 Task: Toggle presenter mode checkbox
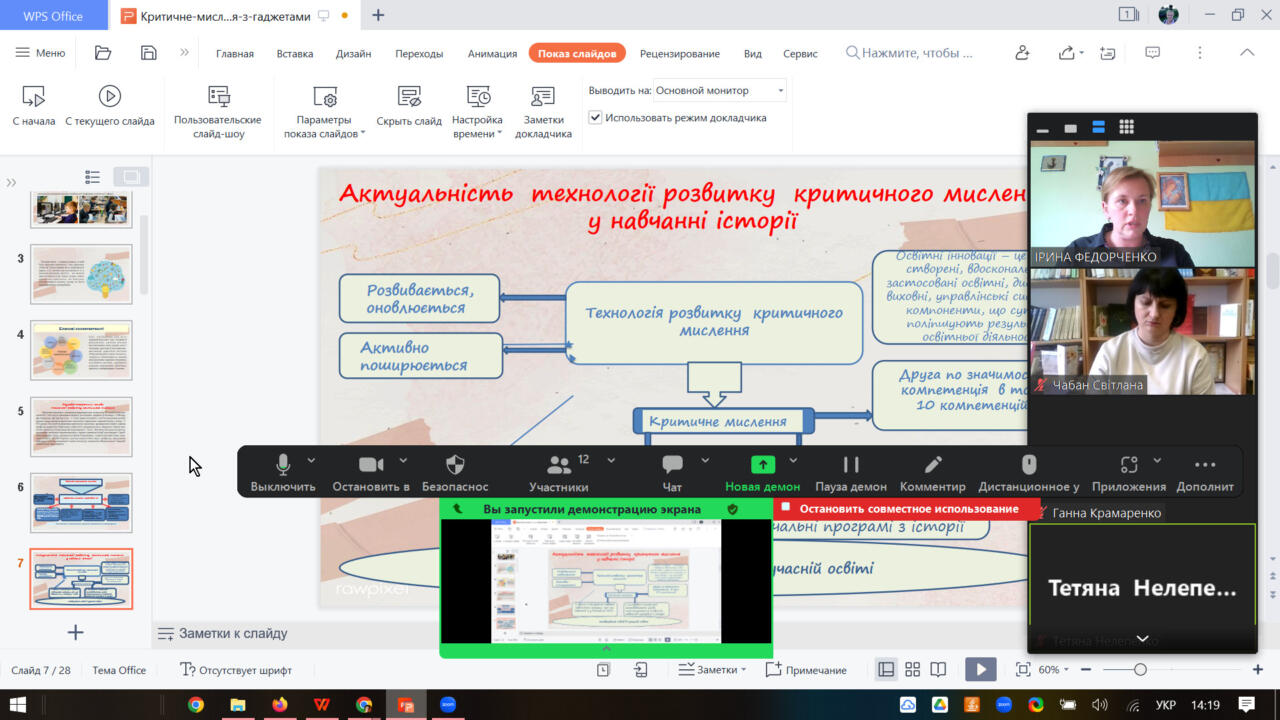coord(596,118)
